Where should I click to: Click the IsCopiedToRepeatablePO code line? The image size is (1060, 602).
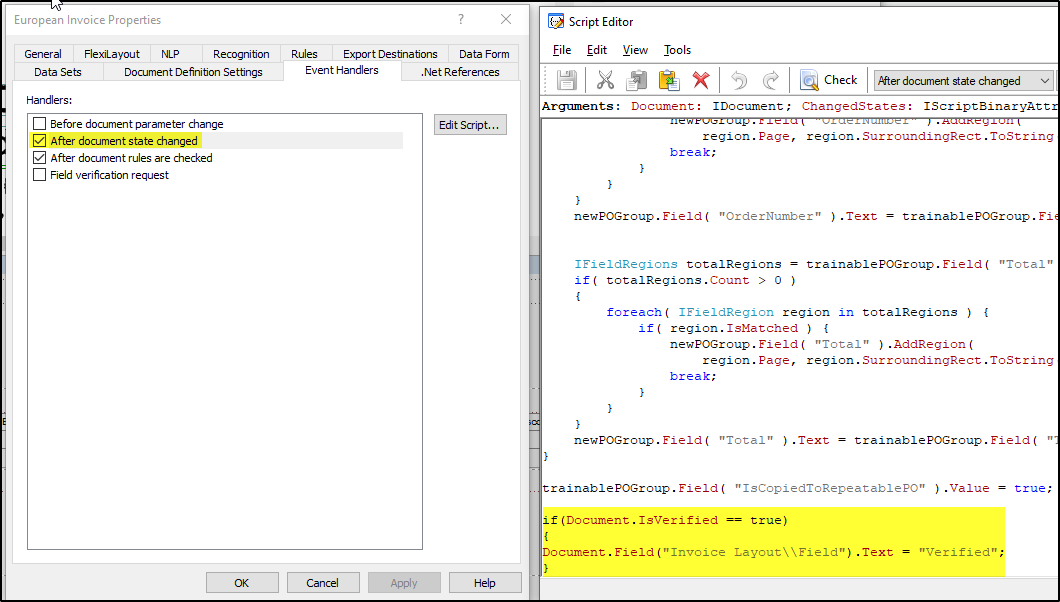click(798, 488)
